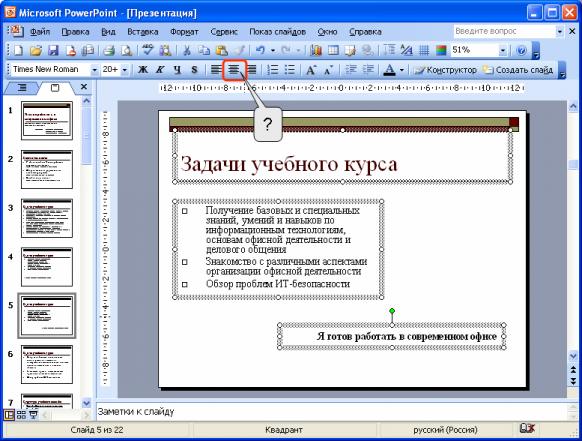Click the slide title Задачи учебного курса
Viewport: 582px width, 441px height.
pos(289,163)
